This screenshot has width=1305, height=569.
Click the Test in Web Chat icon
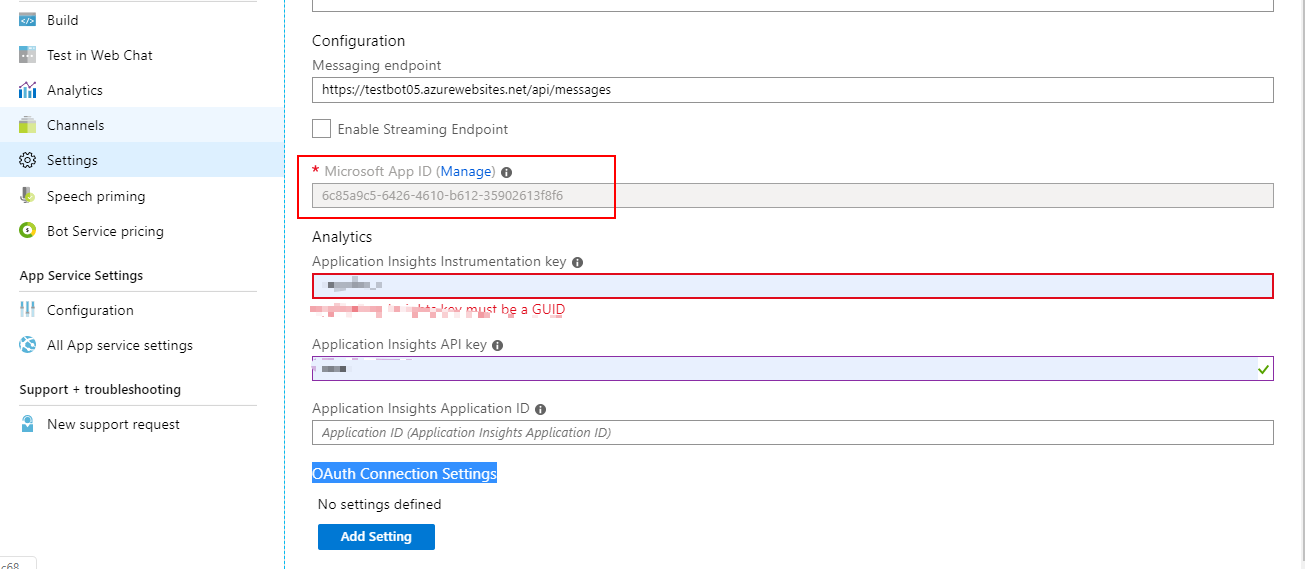(x=28, y=55)
